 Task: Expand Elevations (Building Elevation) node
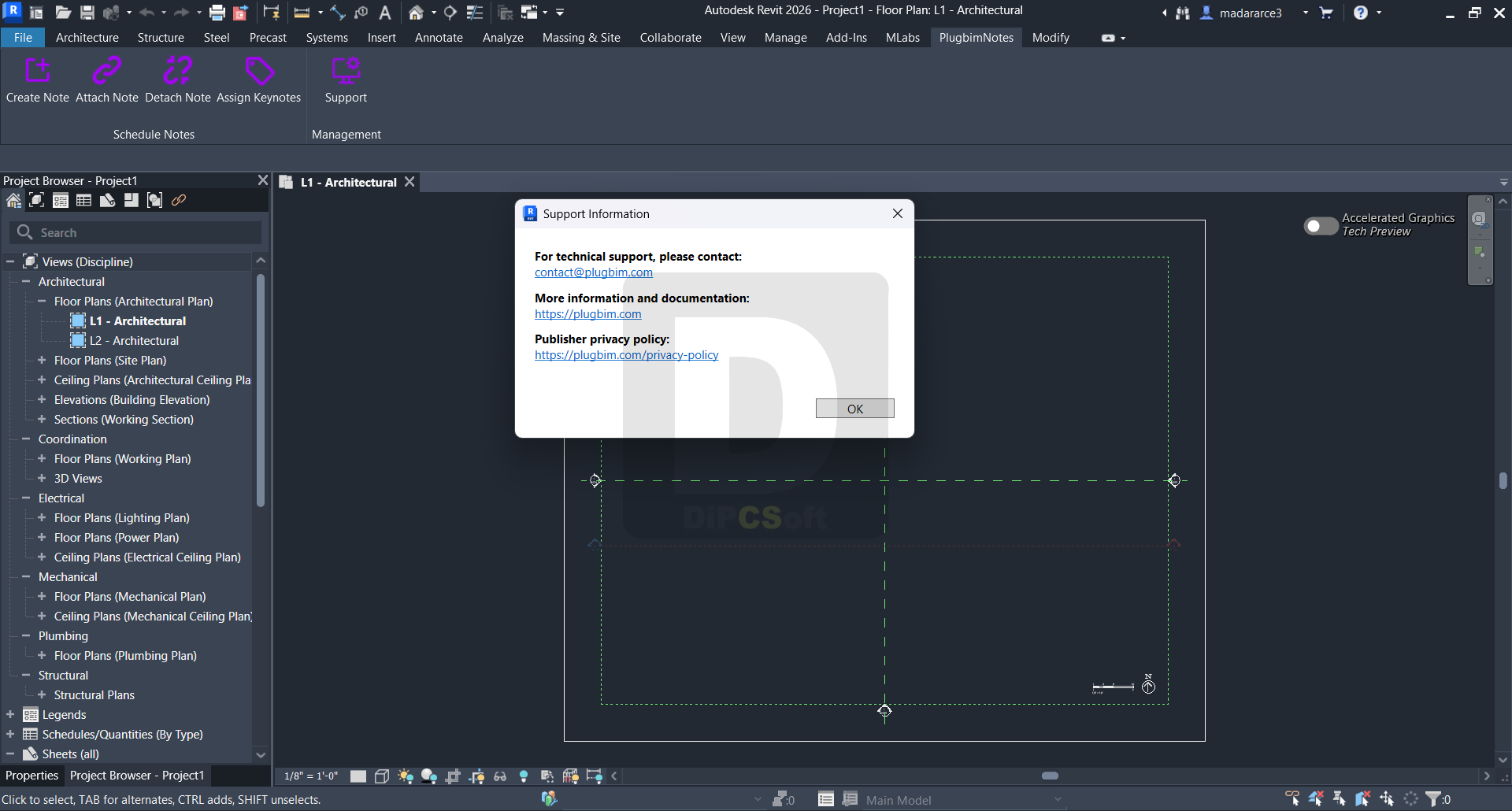42,399
